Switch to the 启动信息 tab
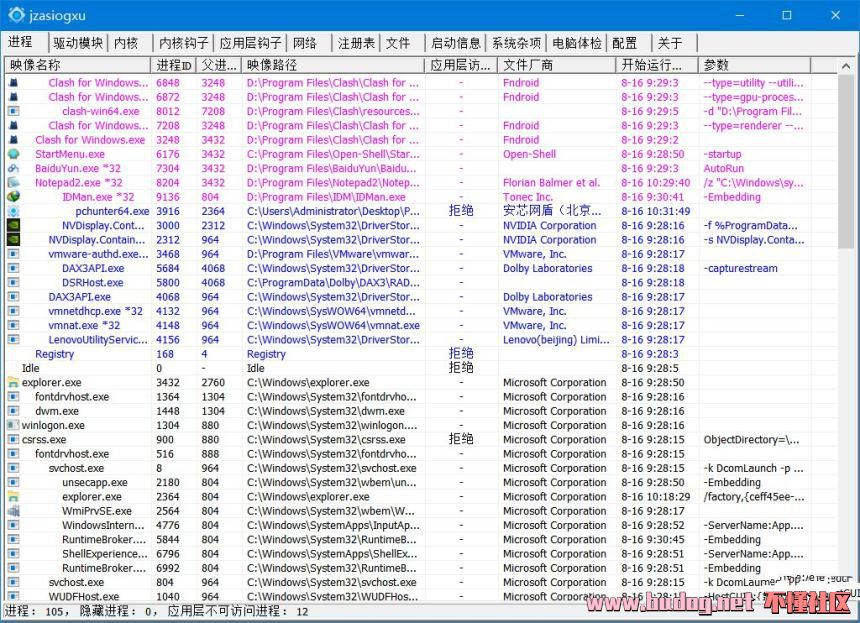The image size is (860, 623). pos(455,43)
